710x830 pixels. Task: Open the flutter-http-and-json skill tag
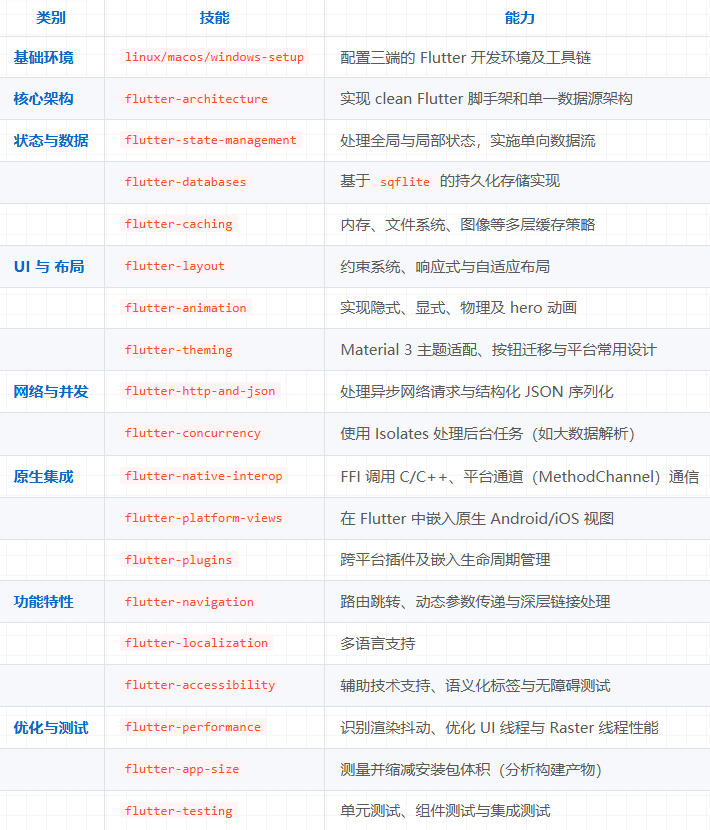[200, 391]
